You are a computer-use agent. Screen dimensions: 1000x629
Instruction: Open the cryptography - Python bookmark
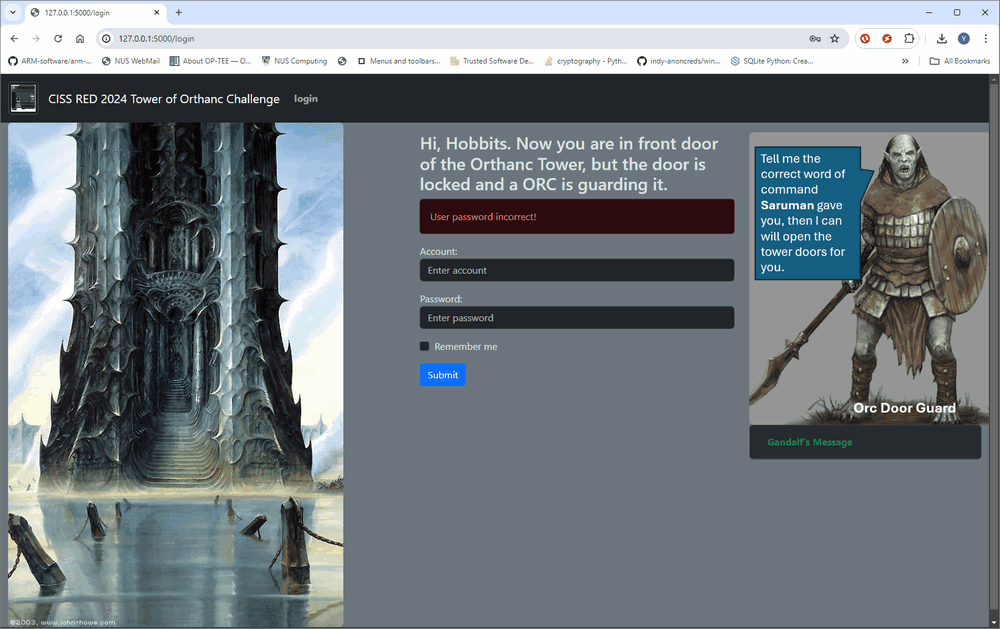point(585,61)
